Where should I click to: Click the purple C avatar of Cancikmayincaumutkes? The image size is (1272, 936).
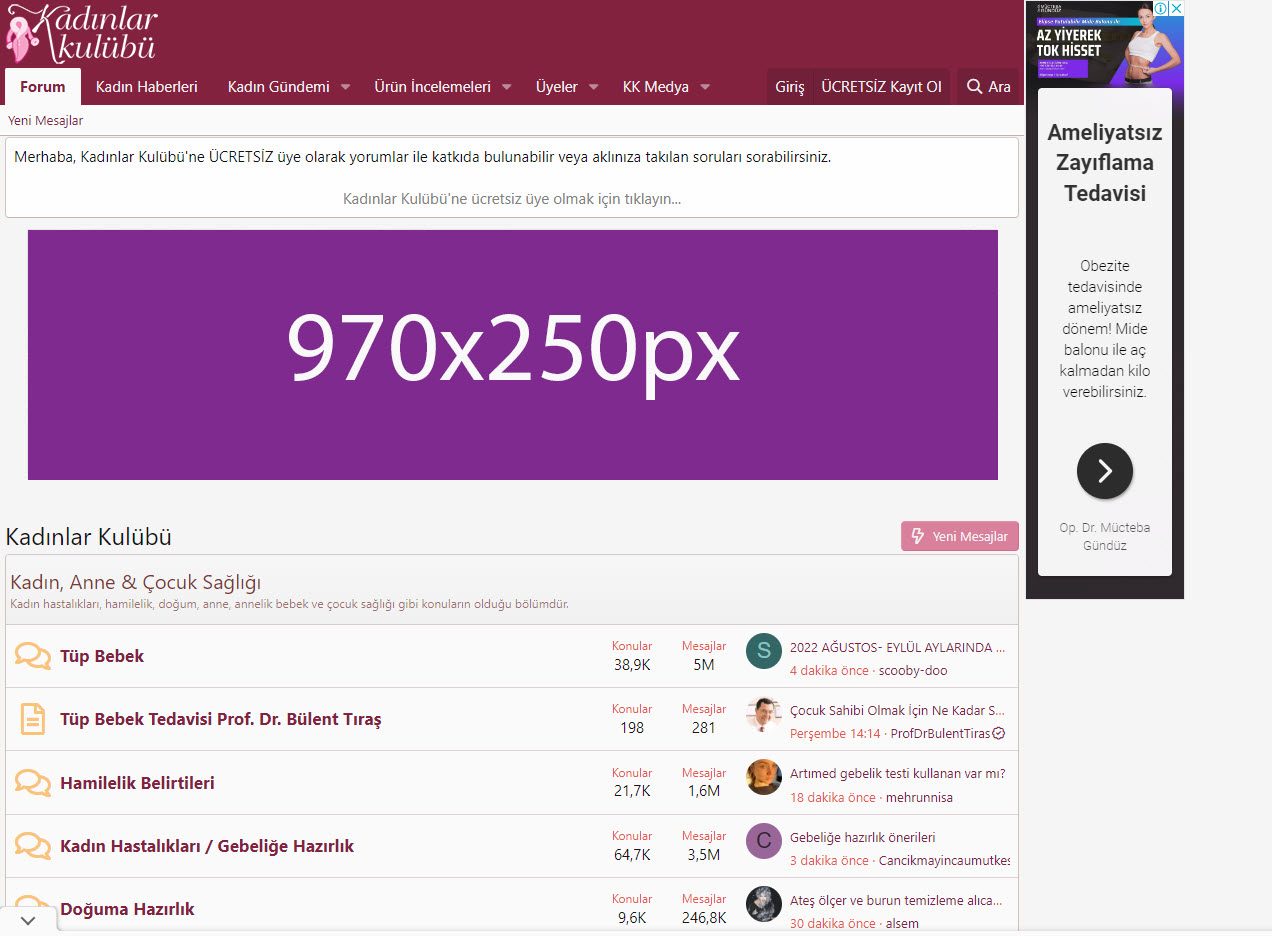coord(764,841)
